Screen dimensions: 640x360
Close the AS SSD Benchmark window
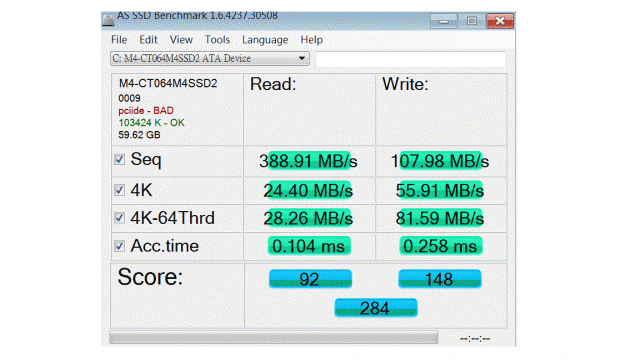pos(500,21)
